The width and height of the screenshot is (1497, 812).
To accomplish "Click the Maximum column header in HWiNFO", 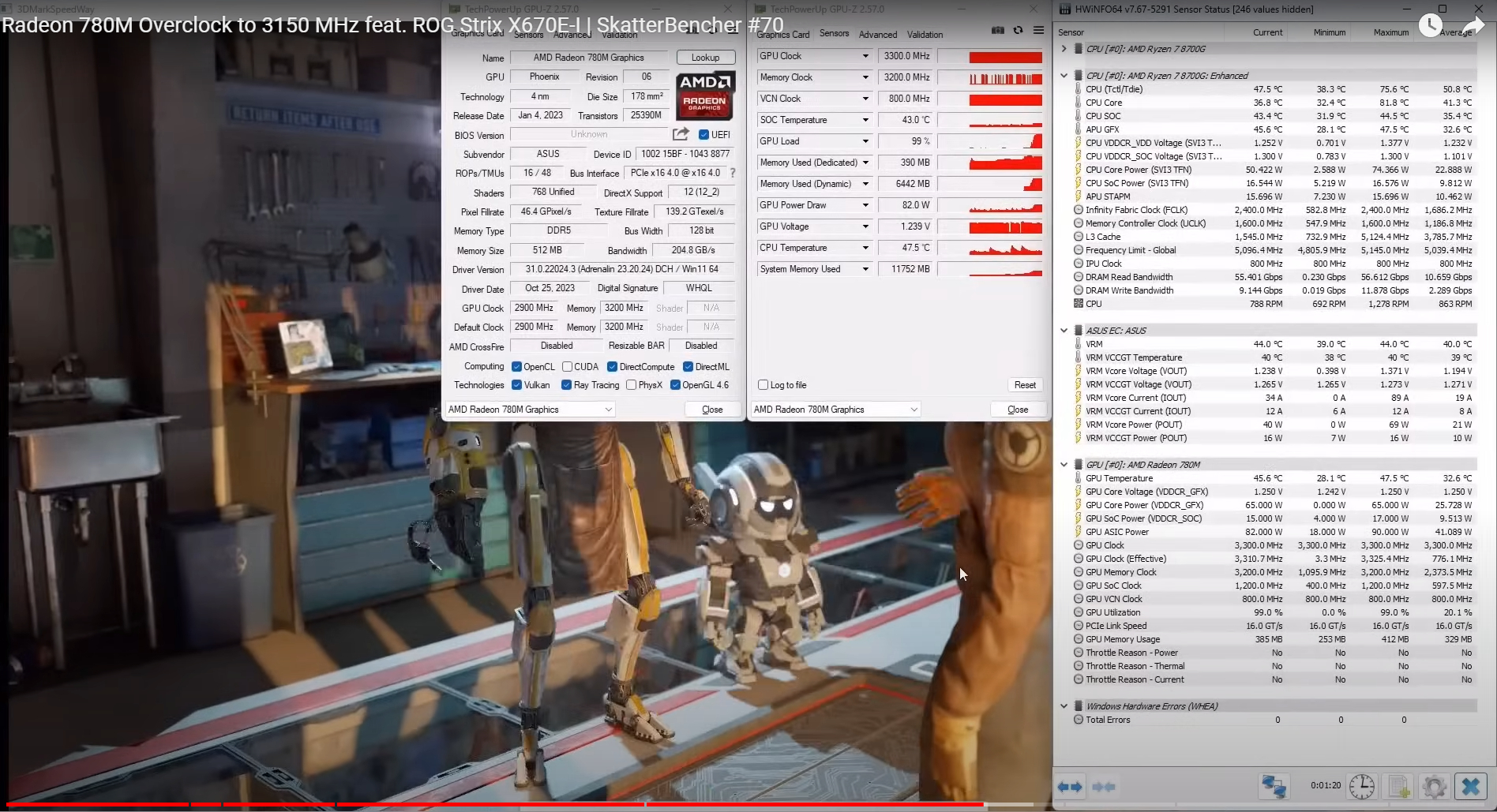I will coord(1390,32).
